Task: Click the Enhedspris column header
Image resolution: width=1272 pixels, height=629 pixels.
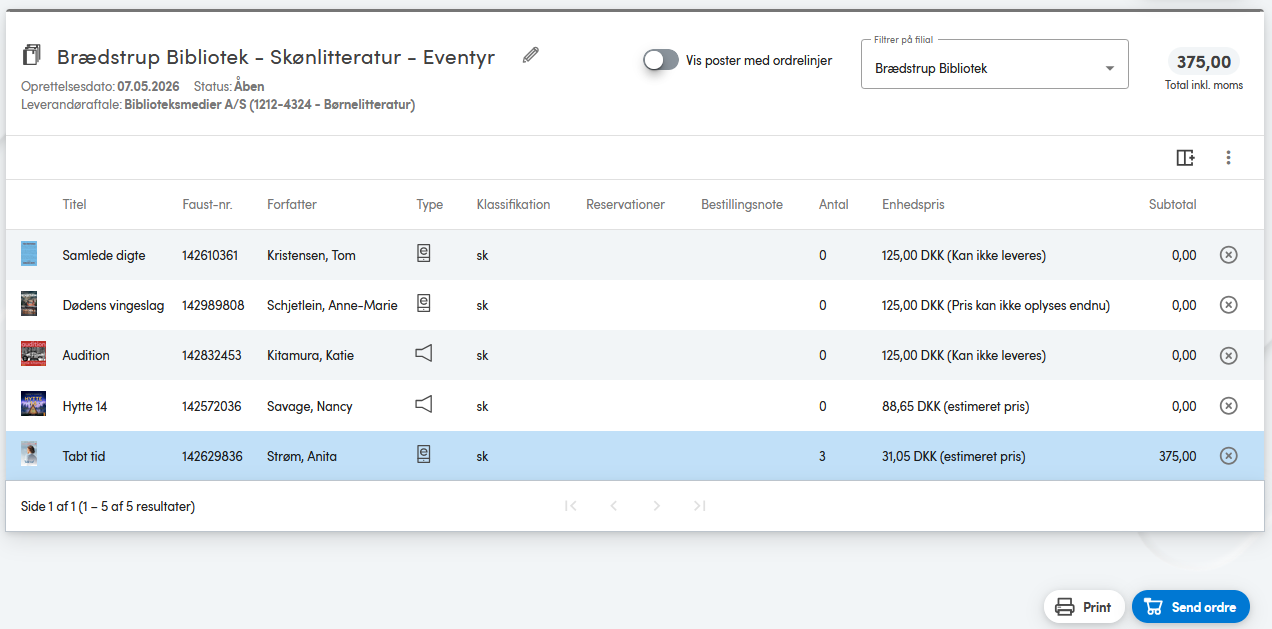Action: click(x=913, y=204)
